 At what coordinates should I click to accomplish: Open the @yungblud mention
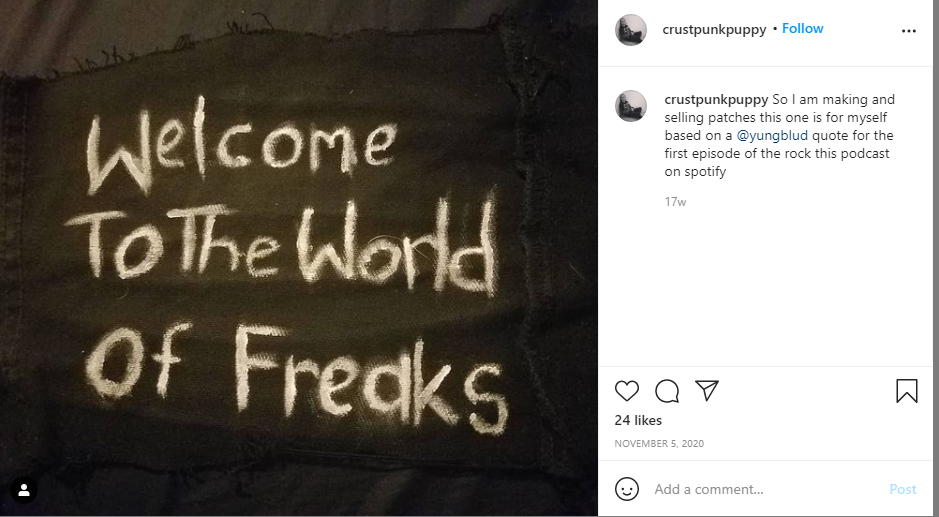pyautogui.click(x=772, y=135)
